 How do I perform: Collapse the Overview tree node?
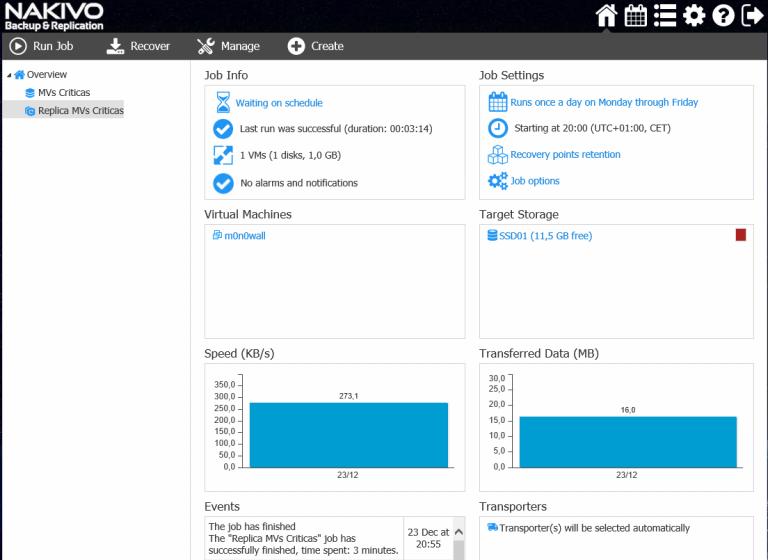(x=8, y=75)
